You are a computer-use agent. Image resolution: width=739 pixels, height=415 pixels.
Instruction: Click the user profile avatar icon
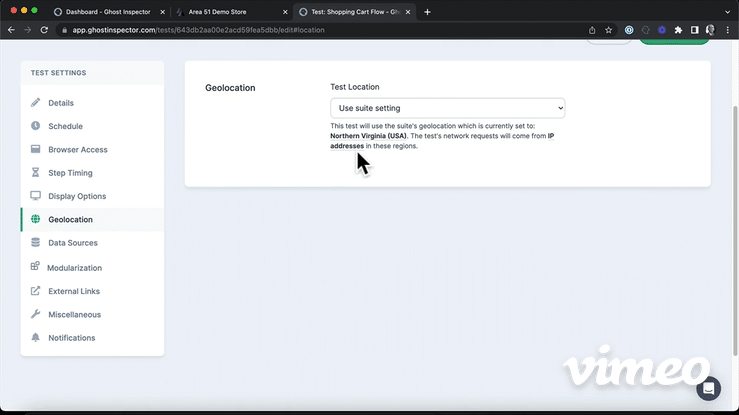pos(710,30)
